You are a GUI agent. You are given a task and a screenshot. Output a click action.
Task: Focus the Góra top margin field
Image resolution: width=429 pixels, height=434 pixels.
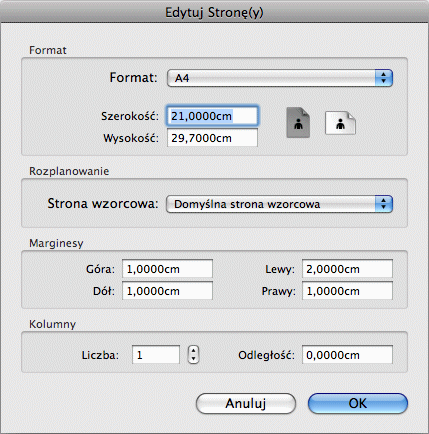[x=167, y=269]
